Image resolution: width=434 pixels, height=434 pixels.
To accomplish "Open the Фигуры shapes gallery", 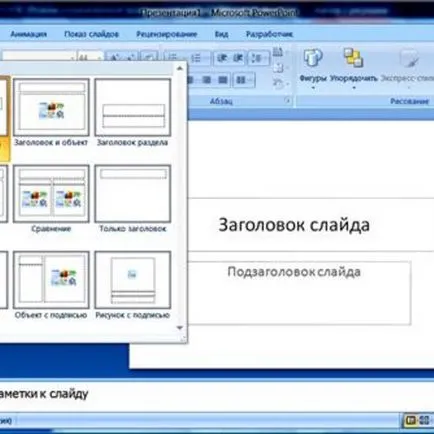I will [313, 68].
